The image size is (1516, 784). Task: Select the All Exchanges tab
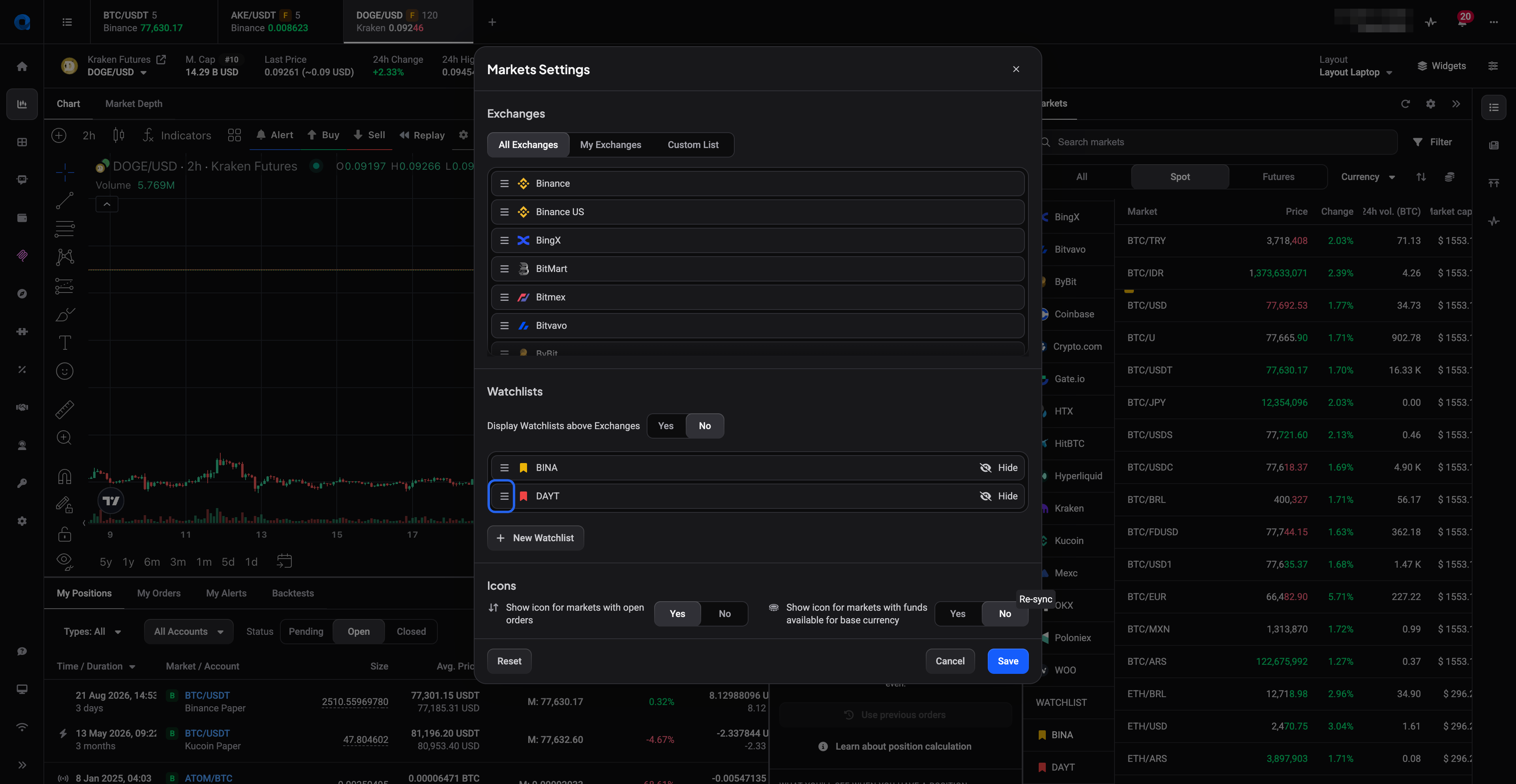[528, 145]
